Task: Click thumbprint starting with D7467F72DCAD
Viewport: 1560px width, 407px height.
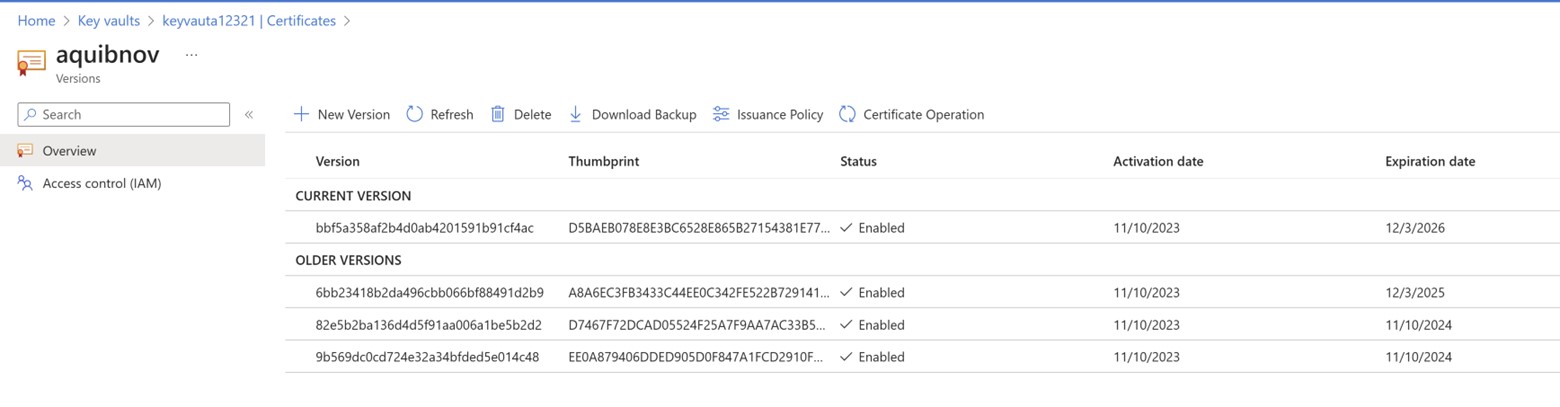Action: [698, 324]
